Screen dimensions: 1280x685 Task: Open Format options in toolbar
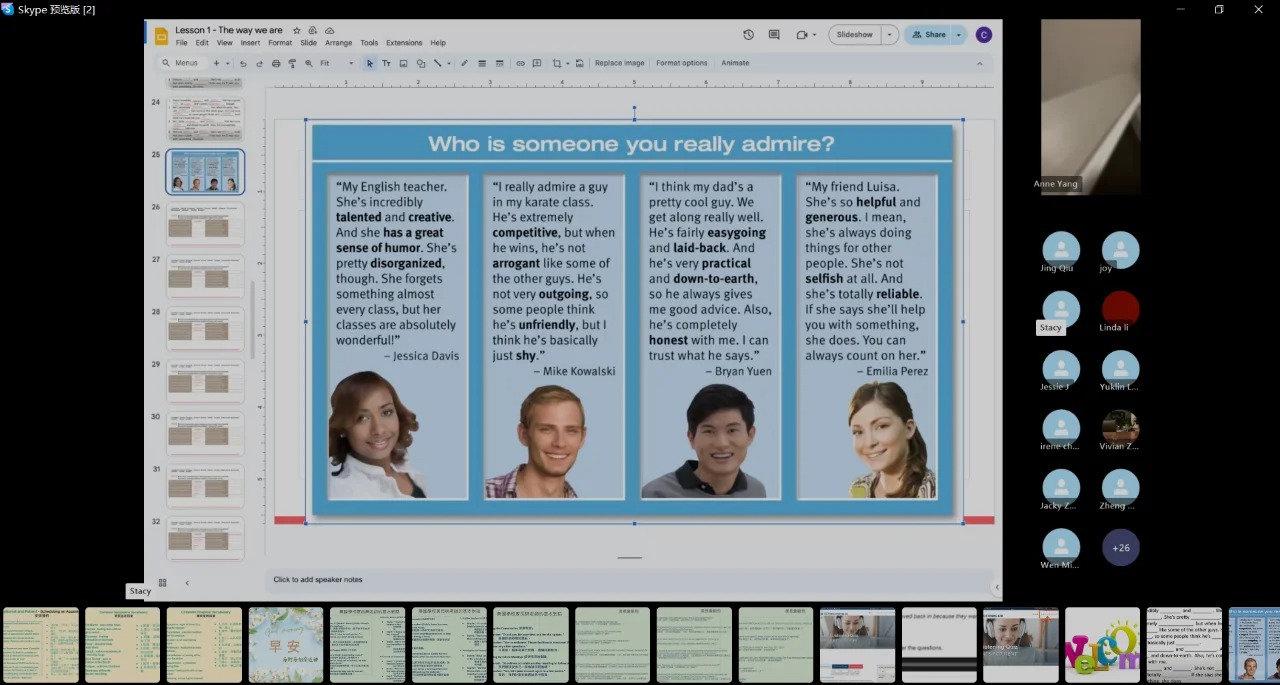[682, 63]
